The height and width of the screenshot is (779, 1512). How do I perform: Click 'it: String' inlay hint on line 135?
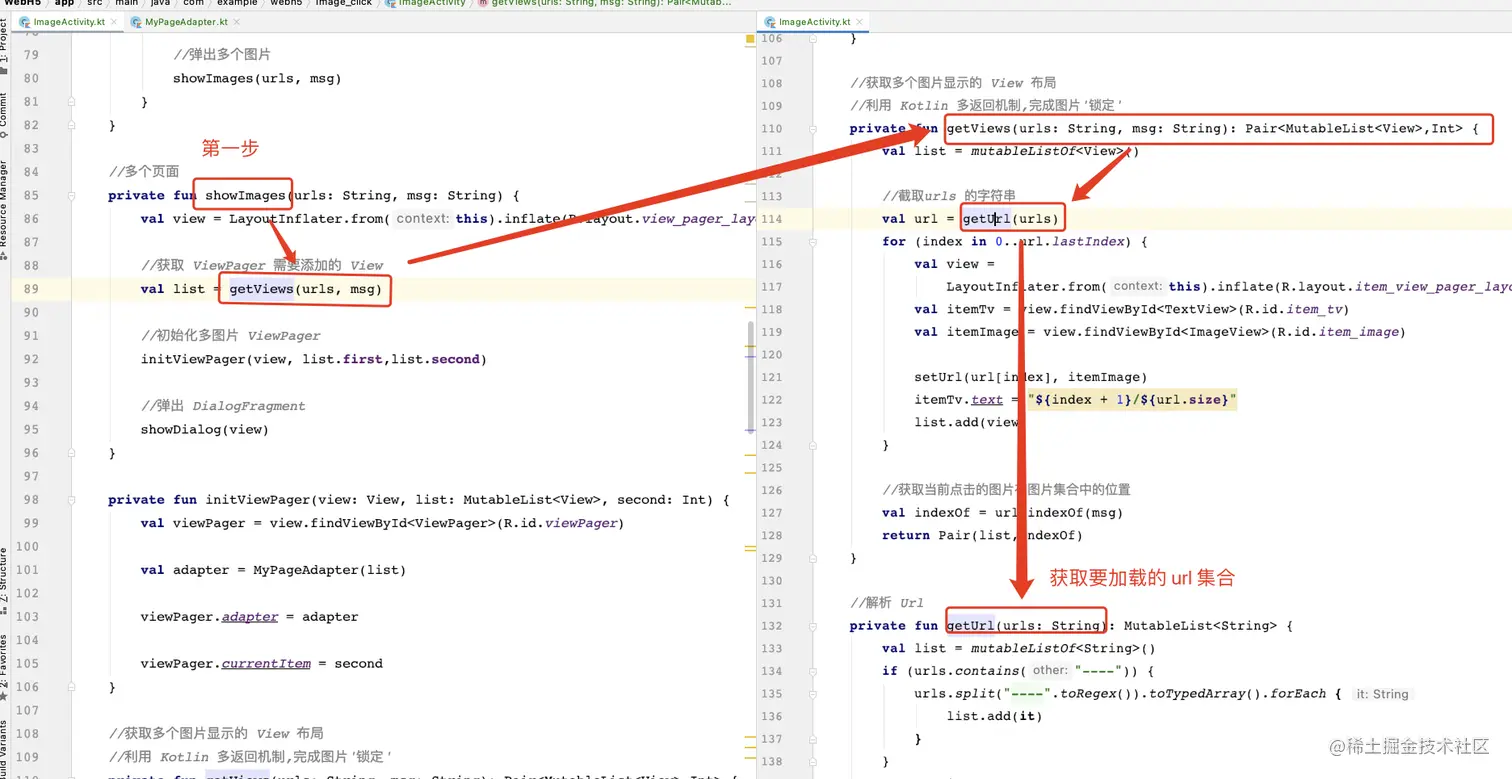(1382, 694)
